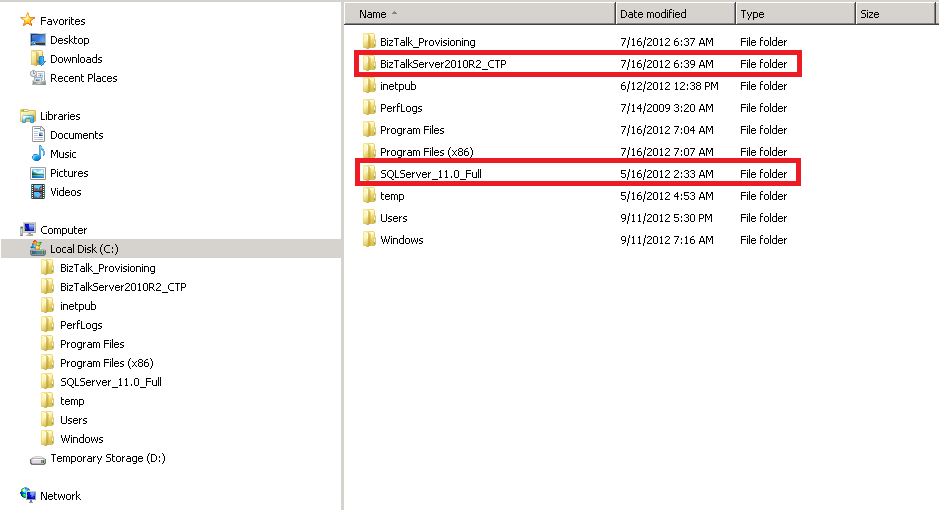The height and width of the screenshot is (510, 939).
Task: Click the Local Disk (C:) drive icon
Action: (38, 248)
